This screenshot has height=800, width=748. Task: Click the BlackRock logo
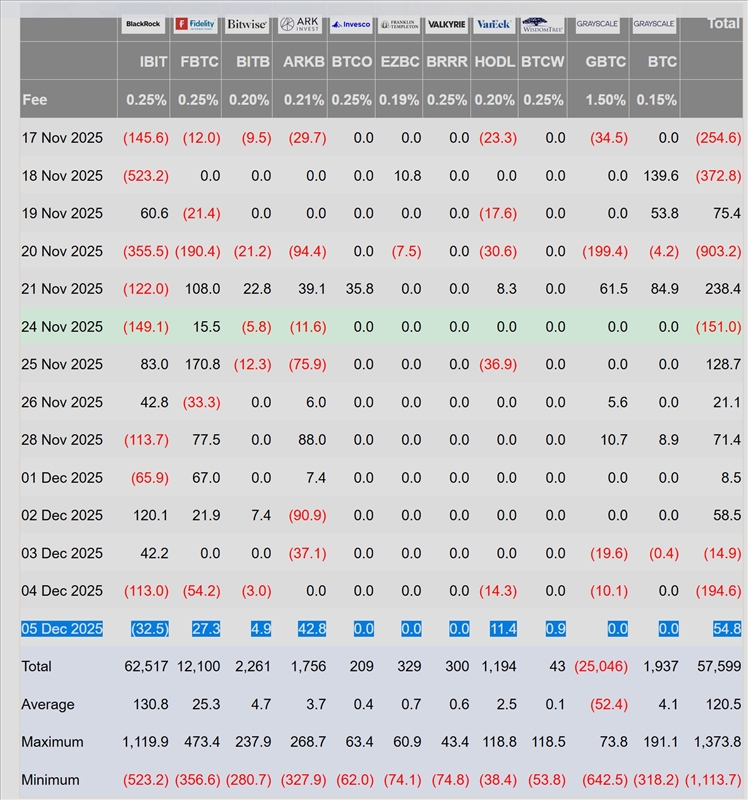[144, 23]
